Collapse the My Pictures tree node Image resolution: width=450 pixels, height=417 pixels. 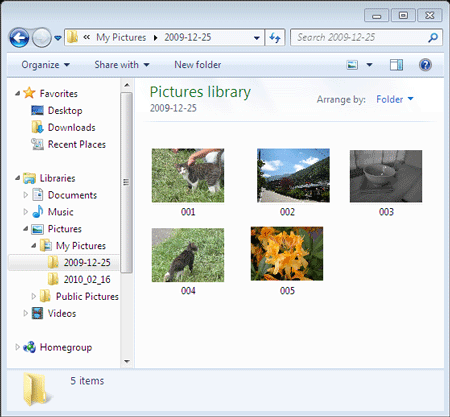(x=34, y=246)
